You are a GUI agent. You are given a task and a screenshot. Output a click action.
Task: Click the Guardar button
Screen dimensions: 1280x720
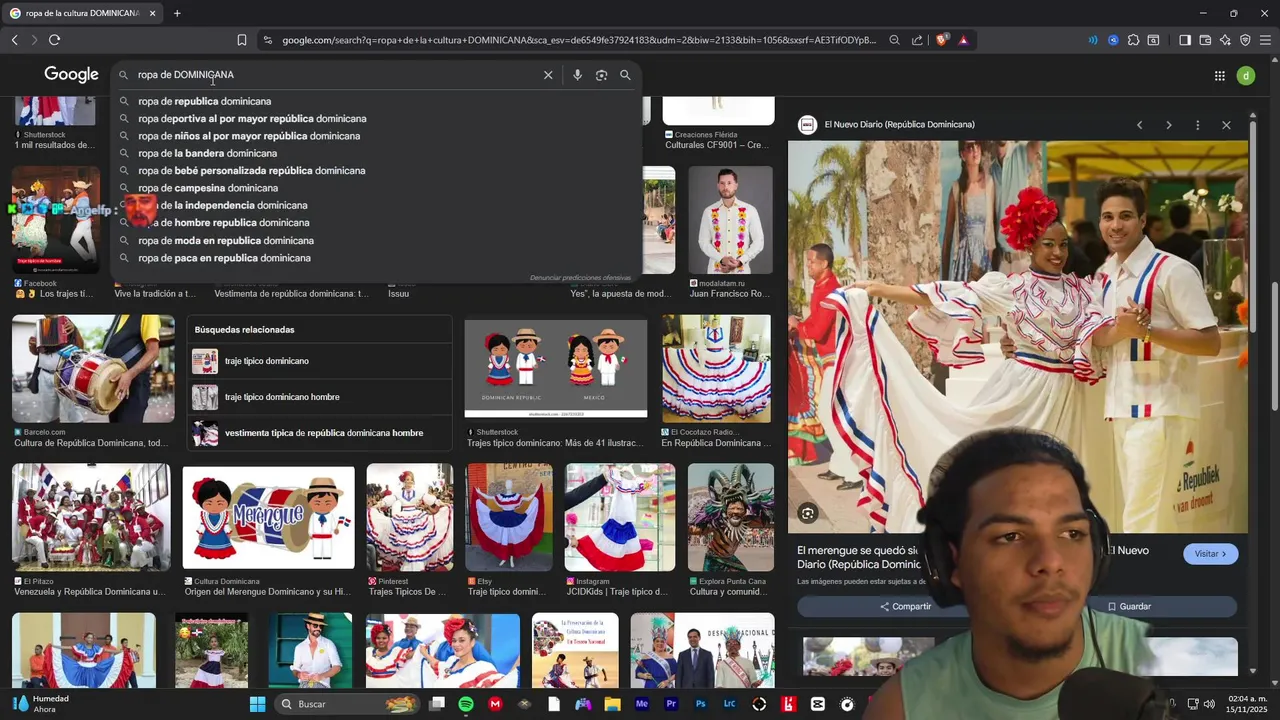(1129, 607)
